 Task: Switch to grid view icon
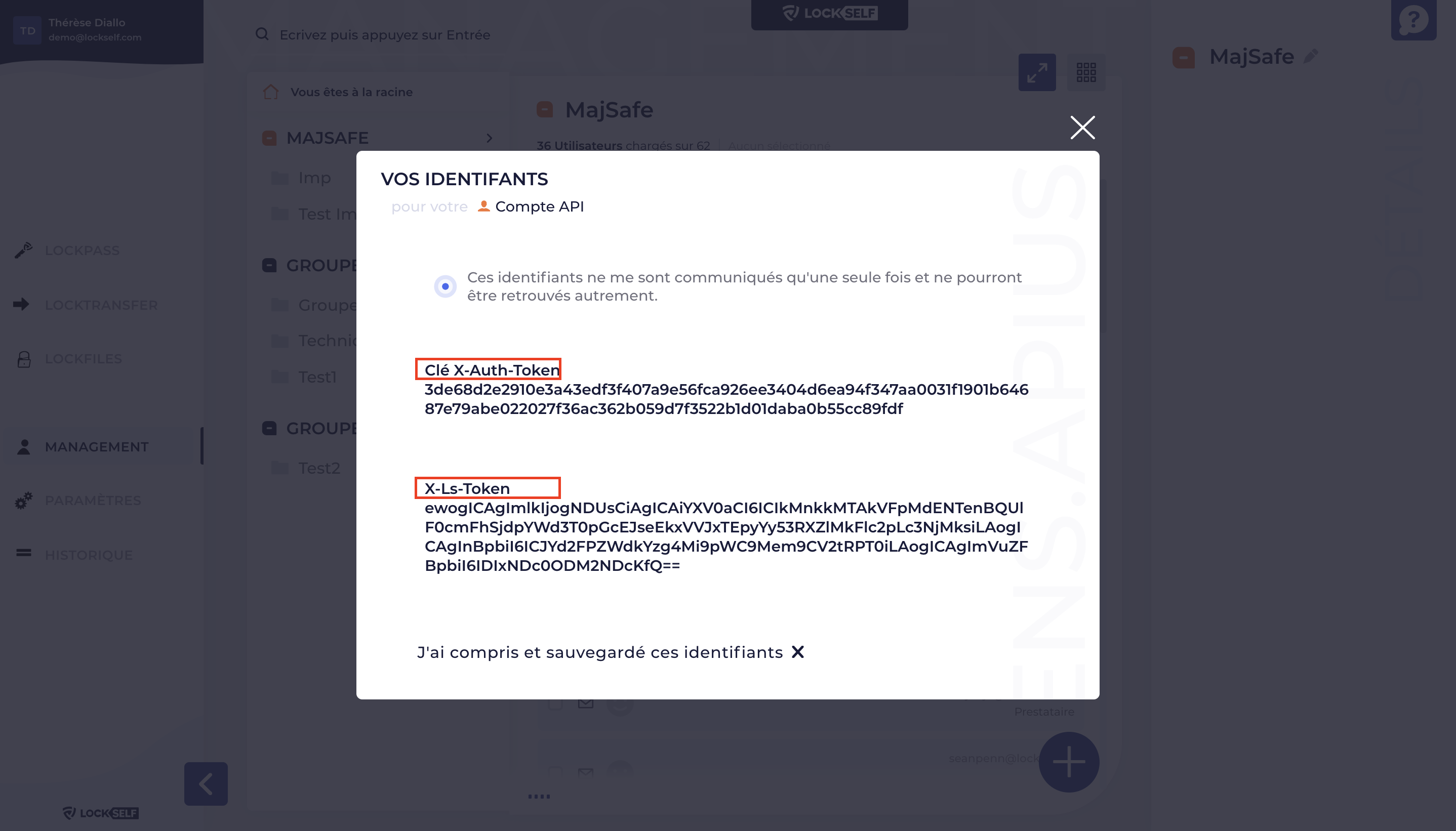tap(1086, 72)
